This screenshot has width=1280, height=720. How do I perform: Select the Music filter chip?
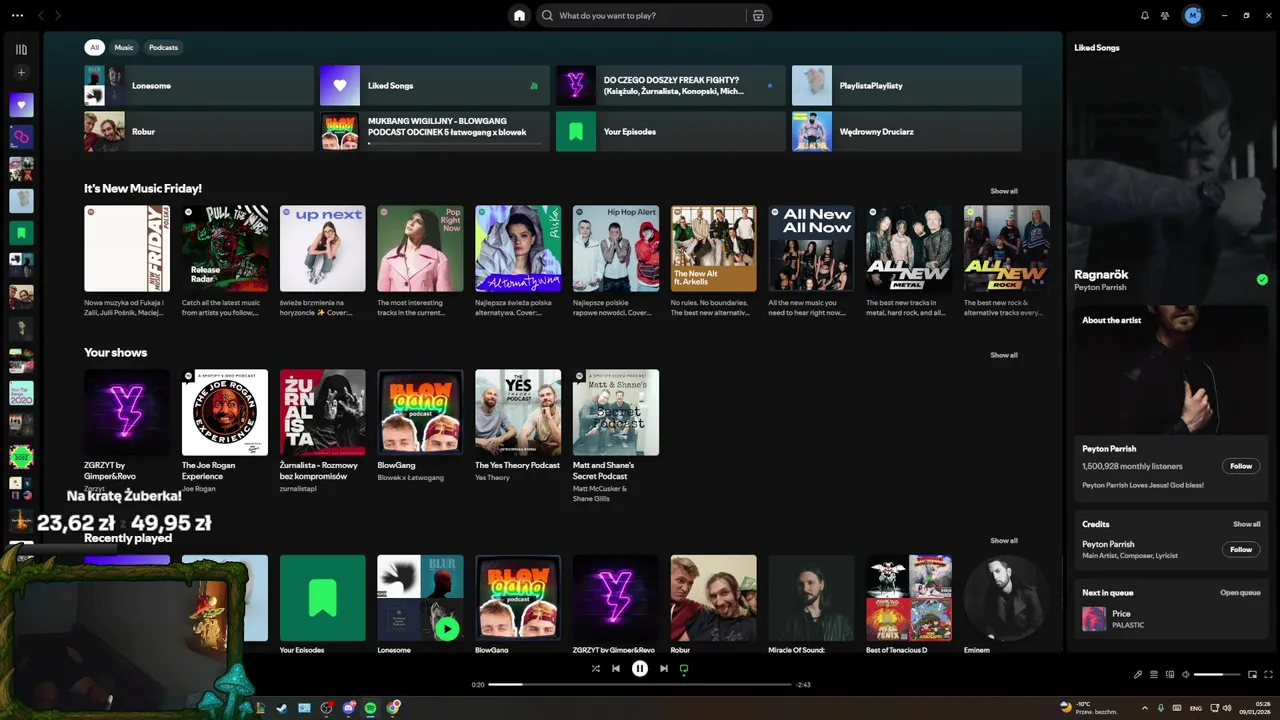pyautogui.click(x=124, y=47)
